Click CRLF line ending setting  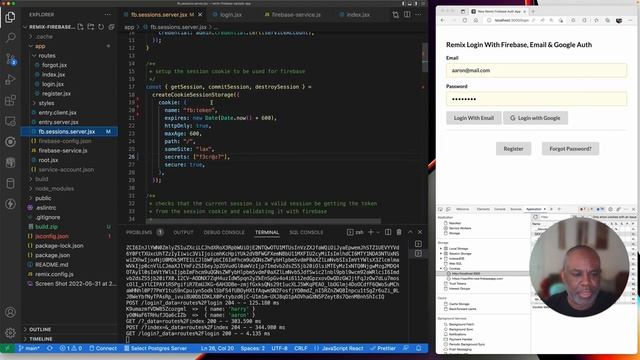coord(301,348)
